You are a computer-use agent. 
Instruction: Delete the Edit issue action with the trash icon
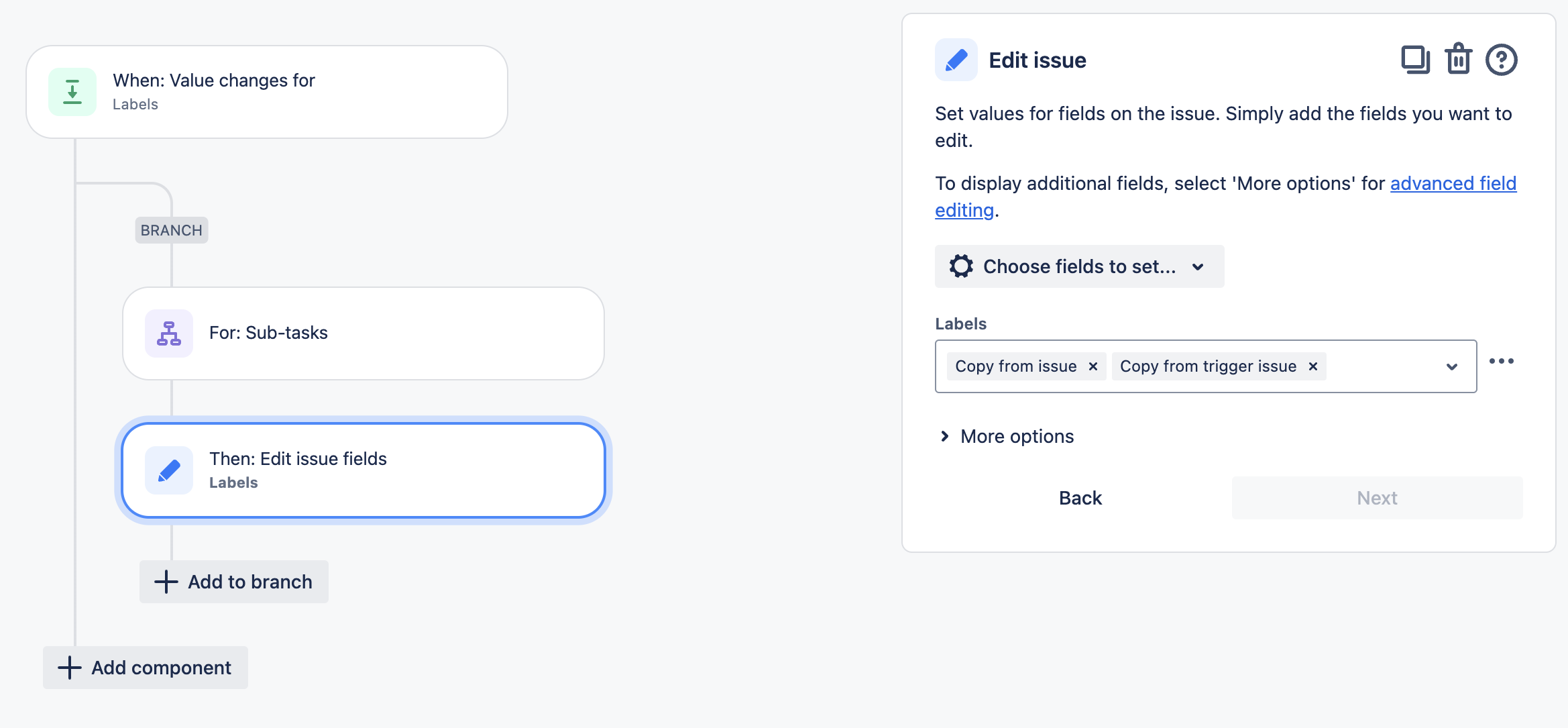pos(1457,60)
